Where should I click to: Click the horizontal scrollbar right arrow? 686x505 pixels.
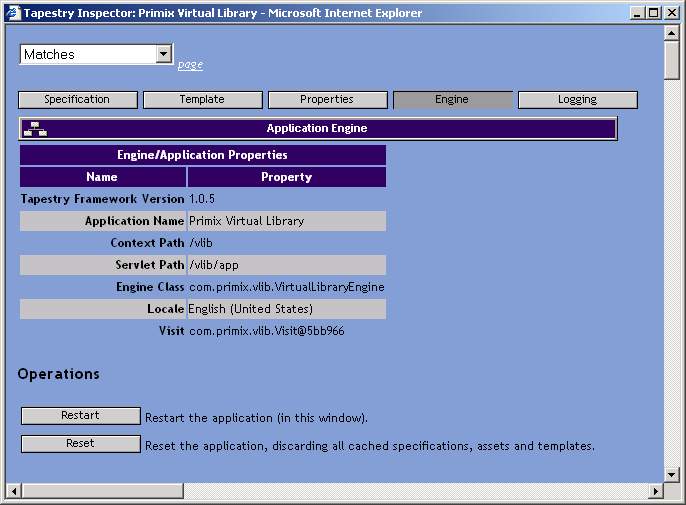pos(656,491)
